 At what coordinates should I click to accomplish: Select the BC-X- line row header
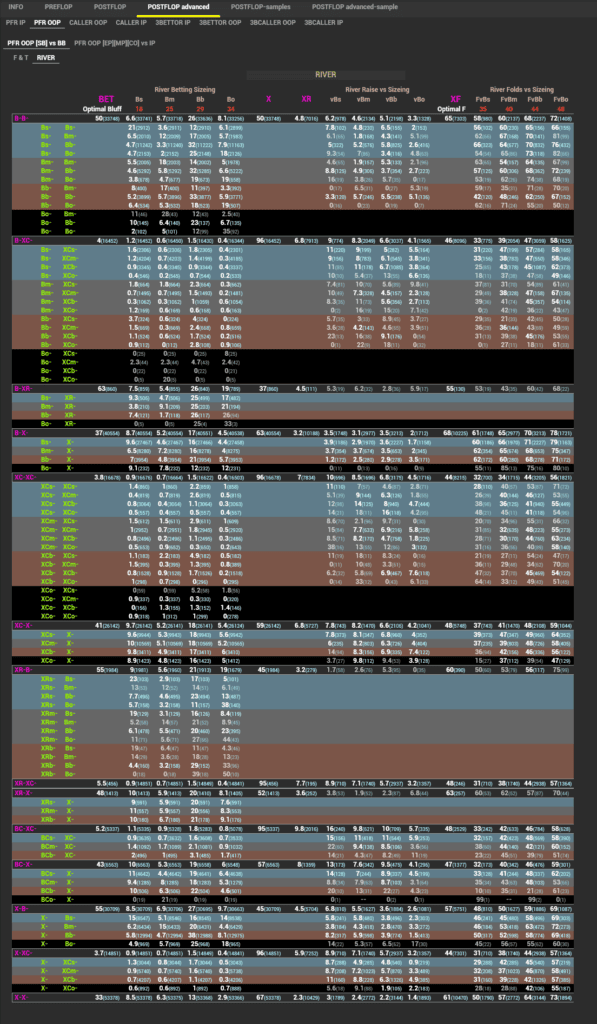tap(24, 864)
